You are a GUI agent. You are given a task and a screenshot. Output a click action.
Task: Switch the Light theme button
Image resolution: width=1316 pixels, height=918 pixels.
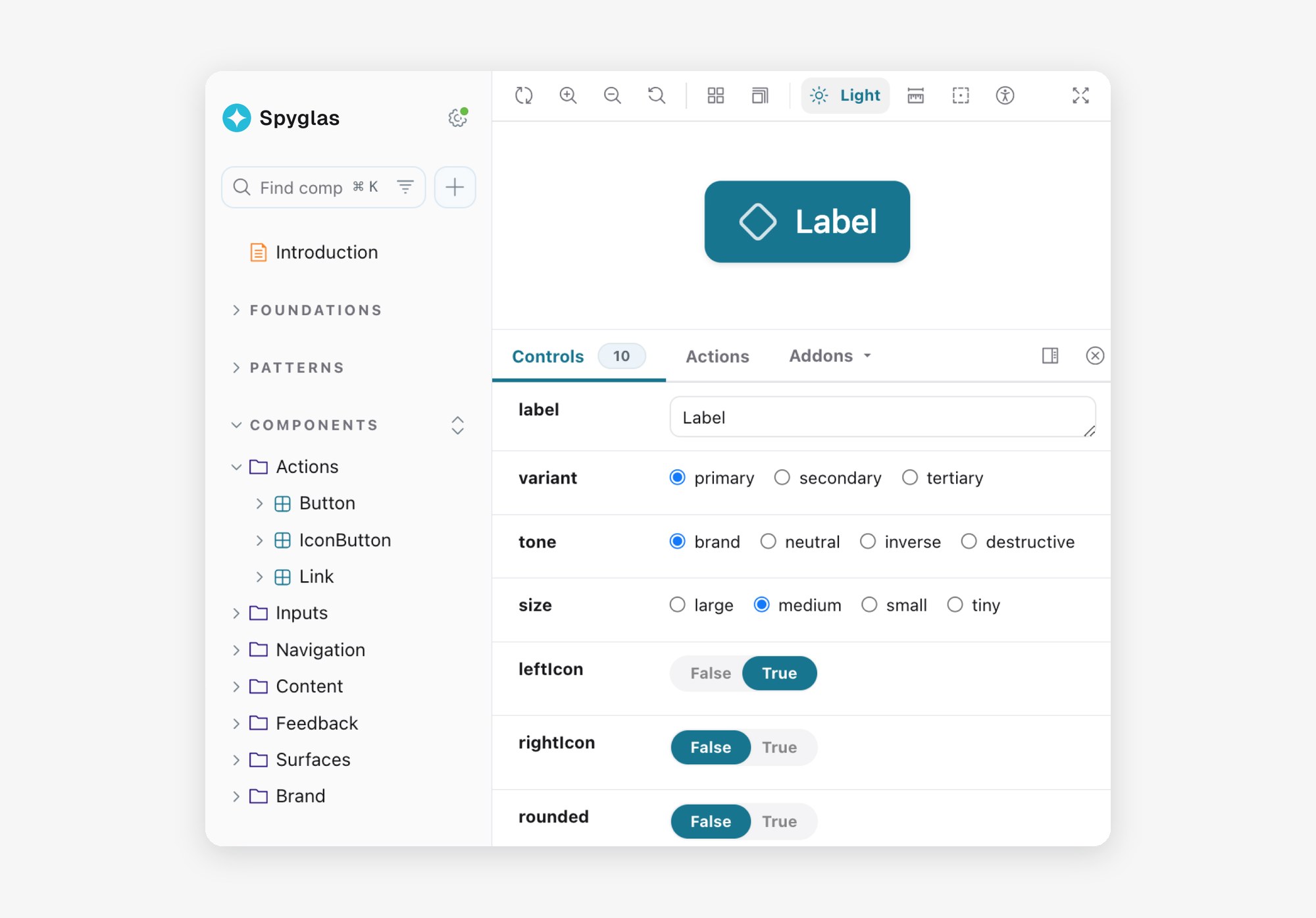(846, 95)
